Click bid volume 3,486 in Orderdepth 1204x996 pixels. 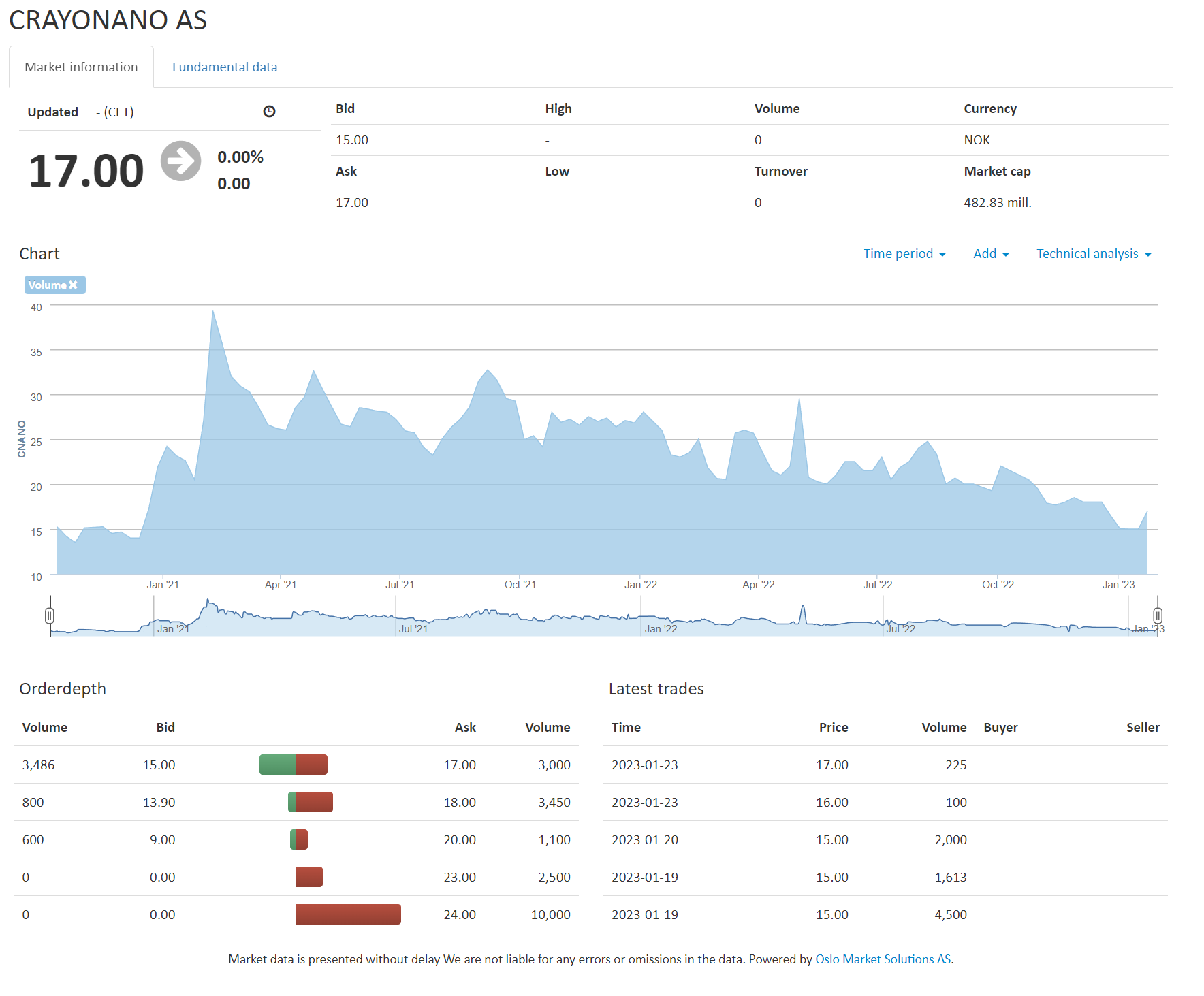pyautogui.click(x=38, y=765)
